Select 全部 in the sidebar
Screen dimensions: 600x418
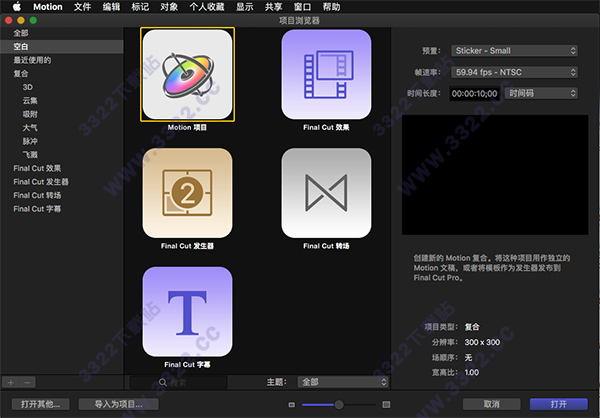tap(21, 33)
